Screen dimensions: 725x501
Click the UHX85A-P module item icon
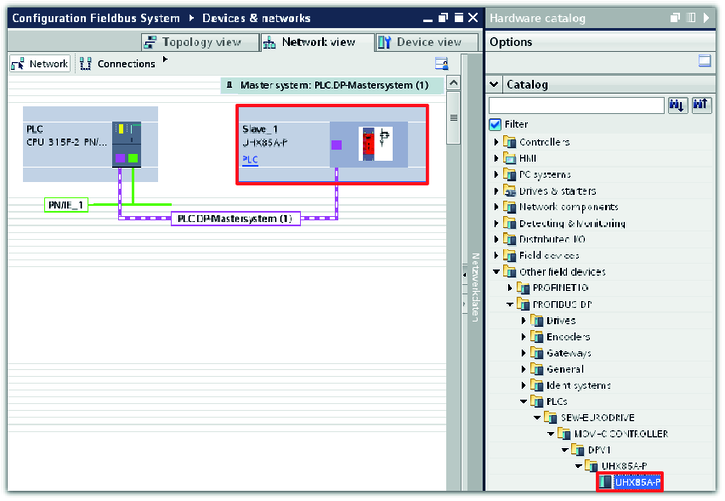pyautogui.click(x=606, y=482)
